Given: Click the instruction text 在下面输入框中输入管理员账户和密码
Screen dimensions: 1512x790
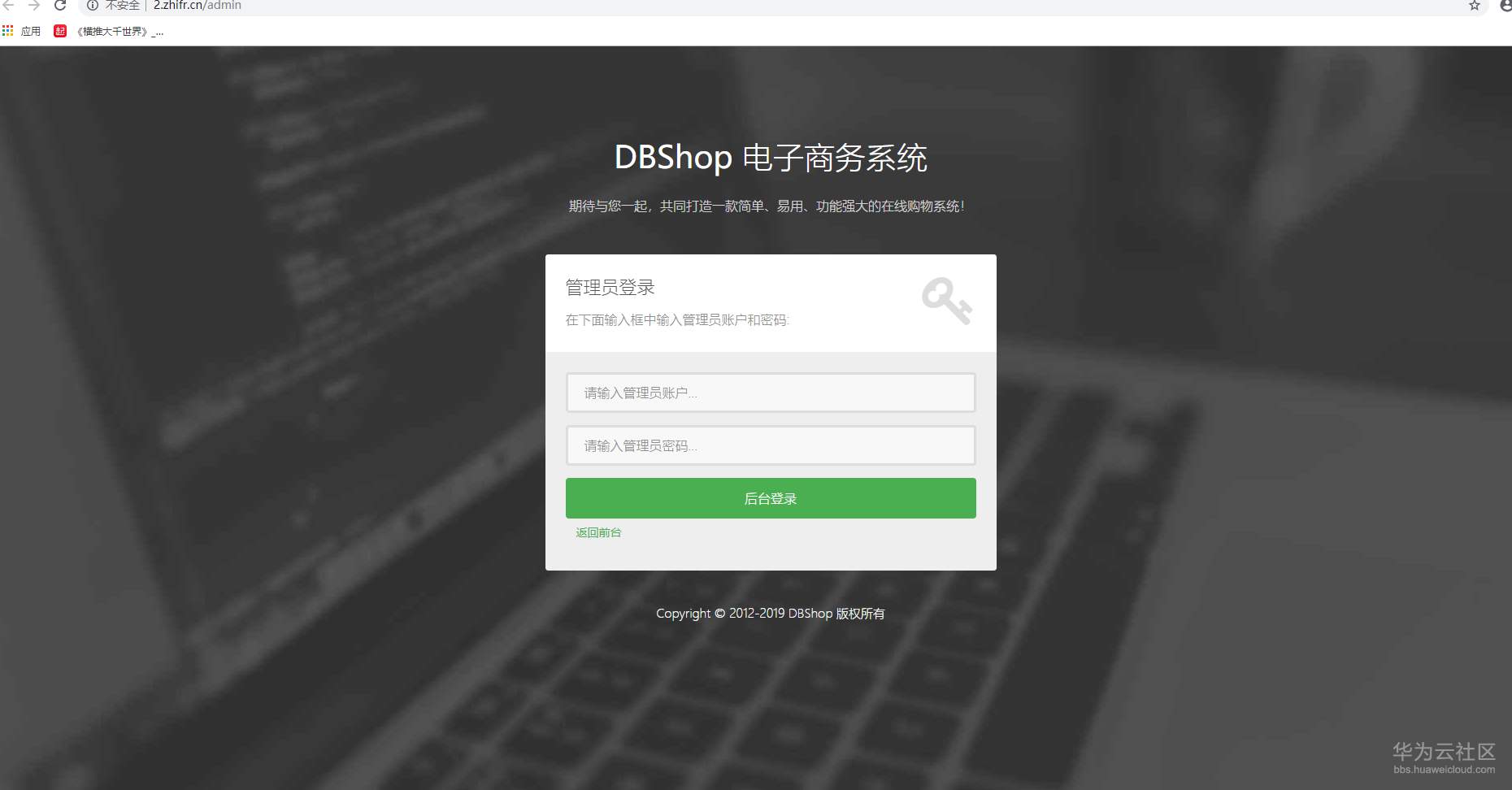Looking at the screenshot, I should tap(677, 320).
